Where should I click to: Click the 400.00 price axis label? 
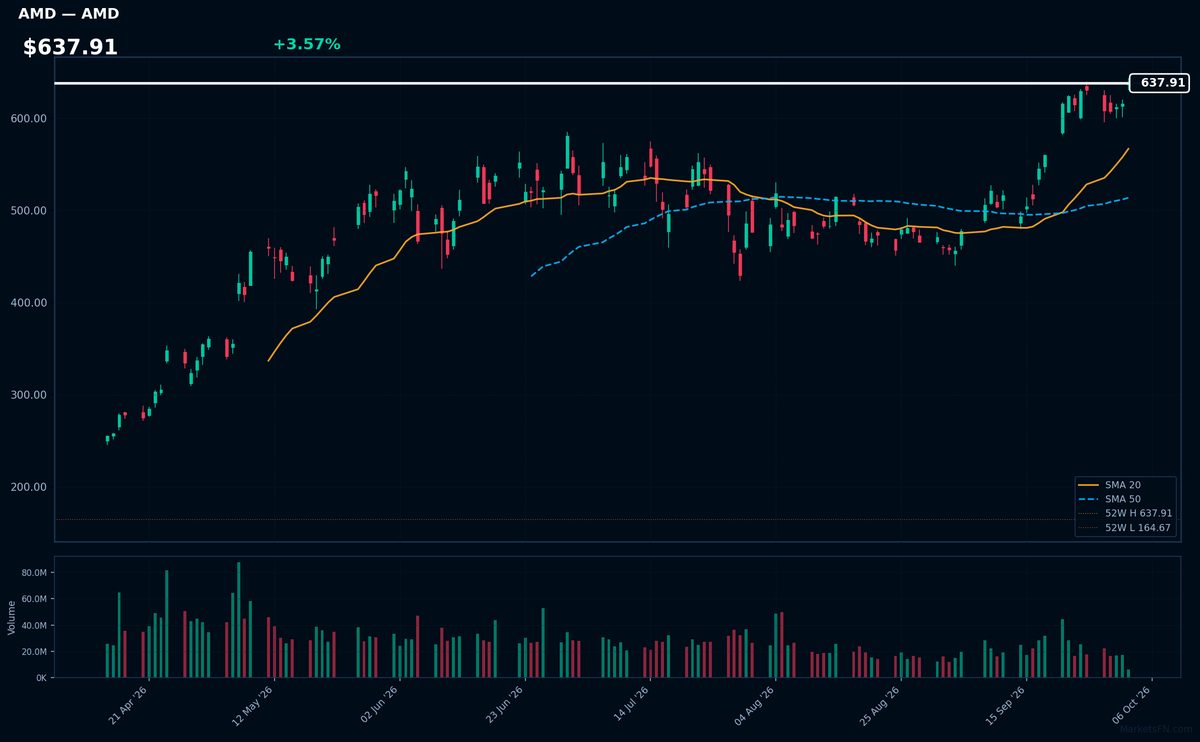28,303
